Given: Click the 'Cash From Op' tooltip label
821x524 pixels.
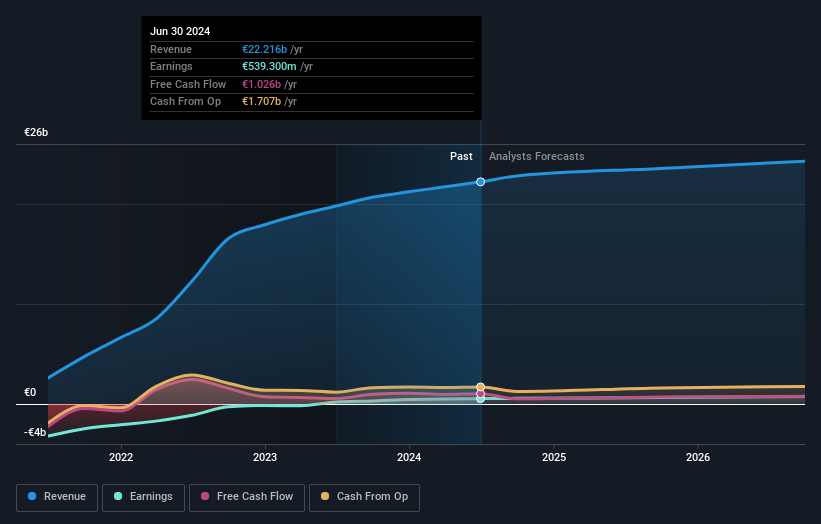Looking at the screenshot, I should click(185, 102).
